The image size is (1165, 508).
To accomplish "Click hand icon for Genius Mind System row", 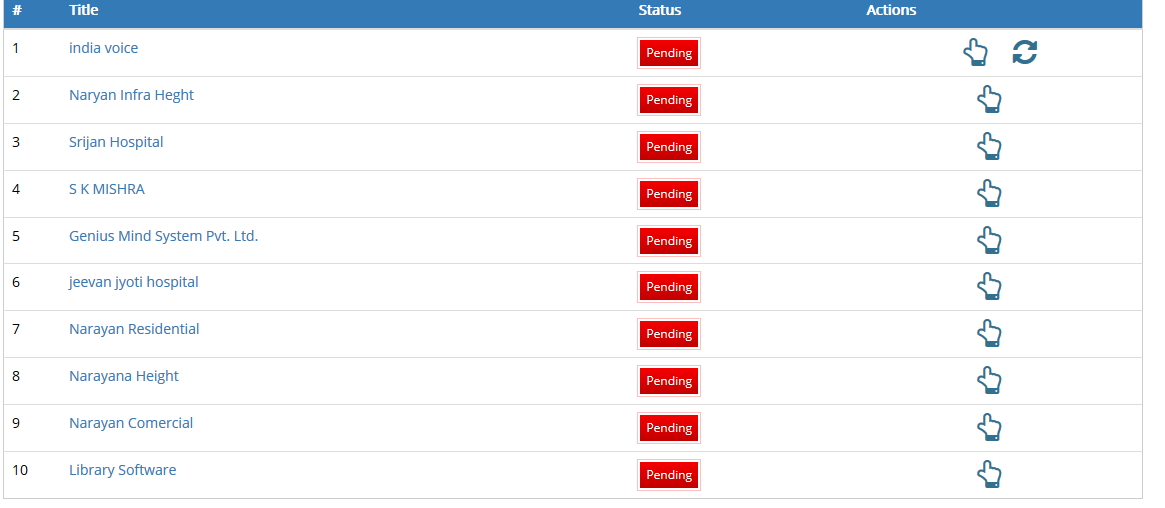I will [x=989, y=240].
